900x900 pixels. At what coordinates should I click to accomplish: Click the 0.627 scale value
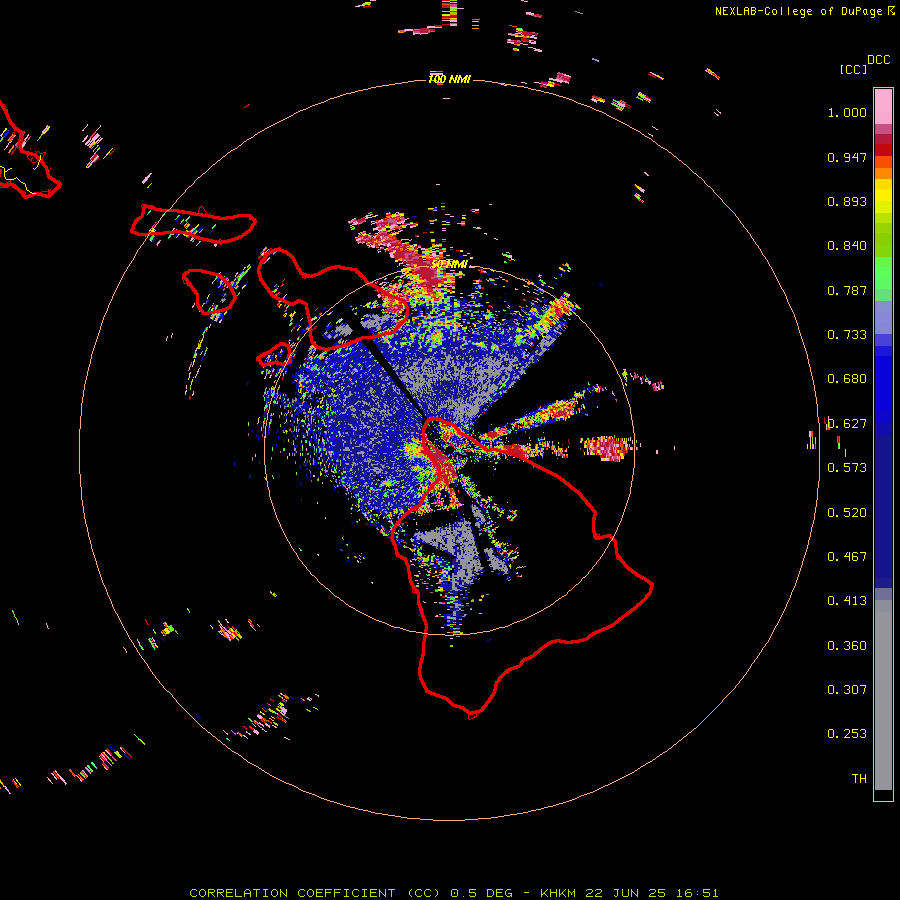click(847, 424)
